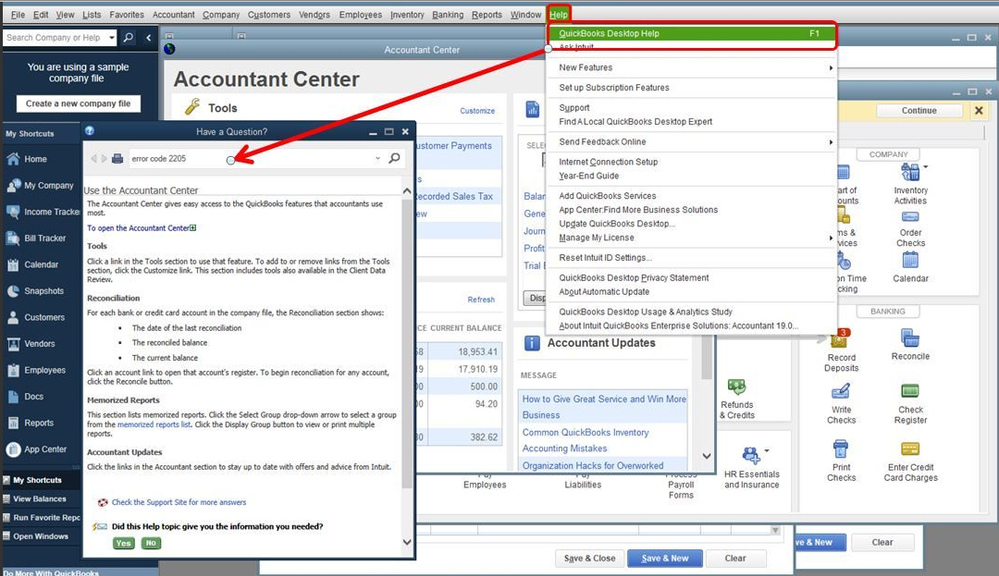Click back arrow in help window
999x576 pixels.
(94, 159)
